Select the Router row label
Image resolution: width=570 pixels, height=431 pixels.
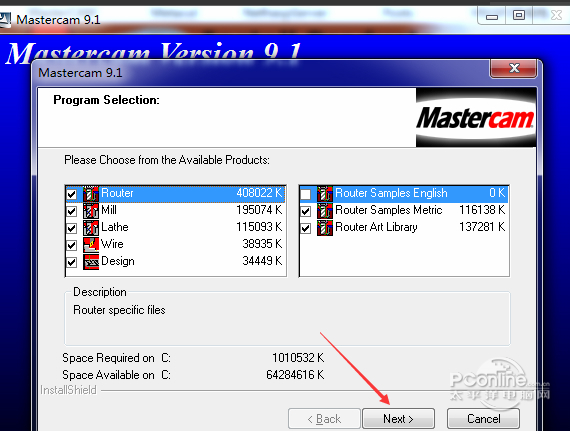[117, 193]
